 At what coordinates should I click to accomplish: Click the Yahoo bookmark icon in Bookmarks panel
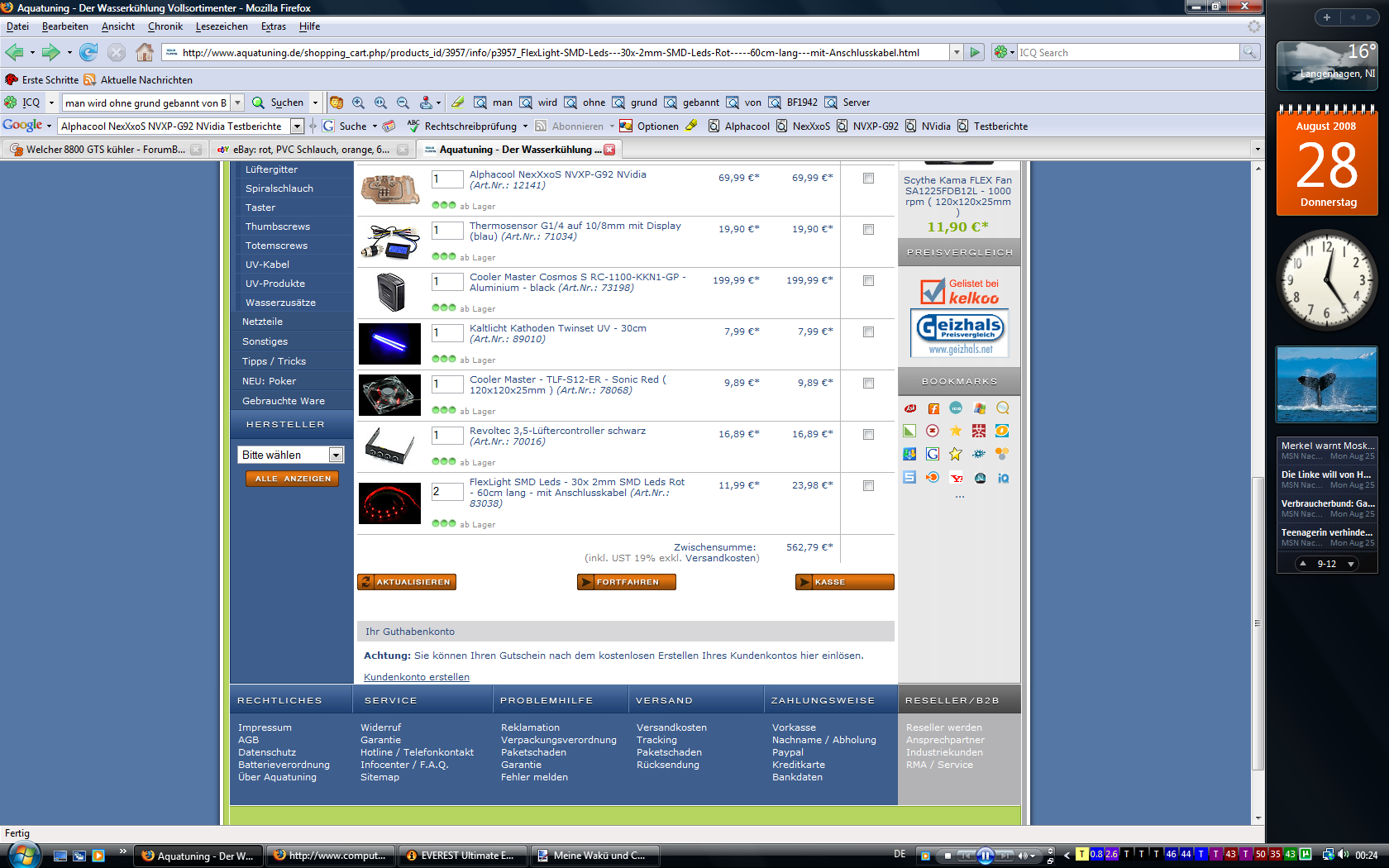(x=956, y=477)
